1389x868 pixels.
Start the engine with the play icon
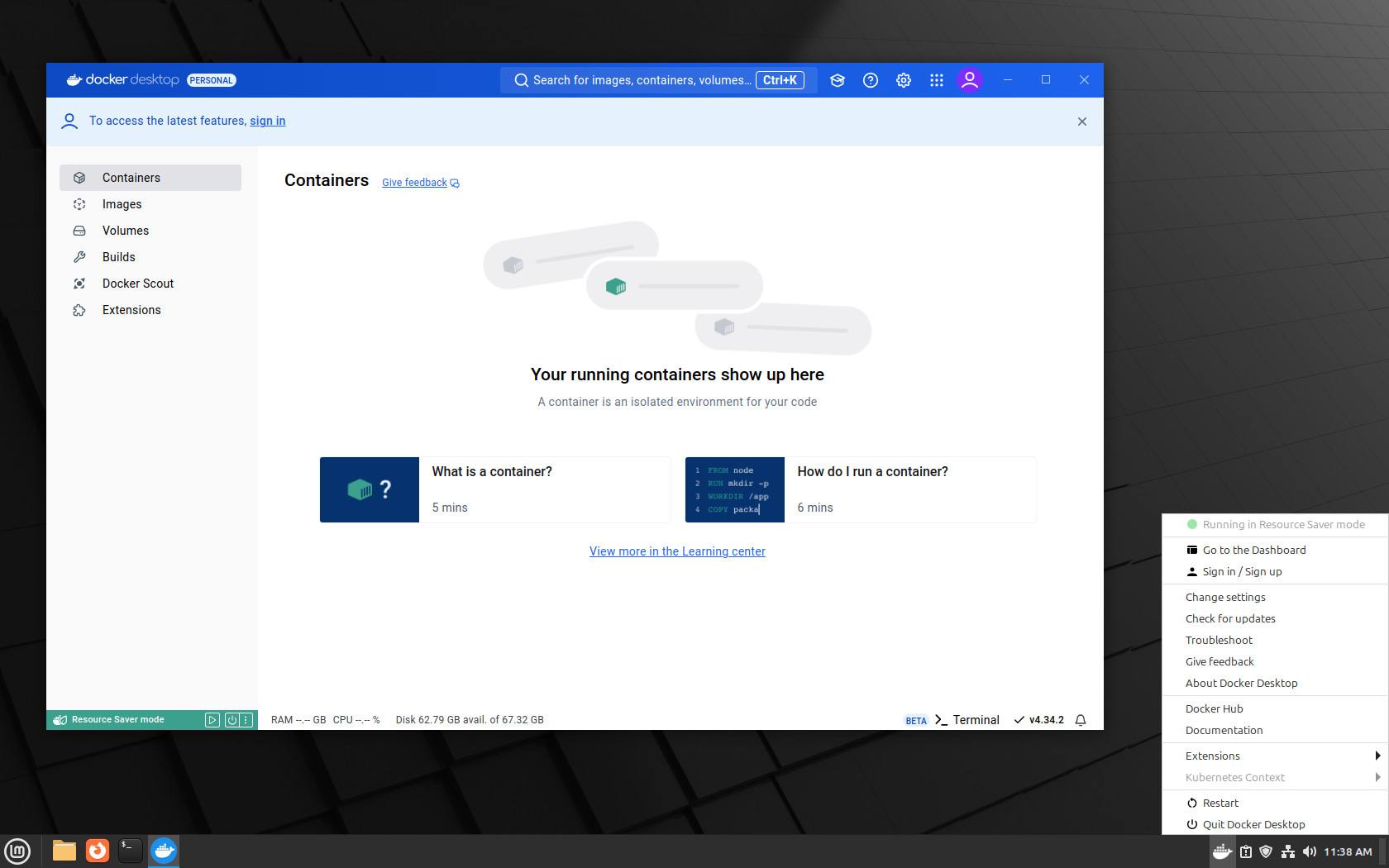212,720
